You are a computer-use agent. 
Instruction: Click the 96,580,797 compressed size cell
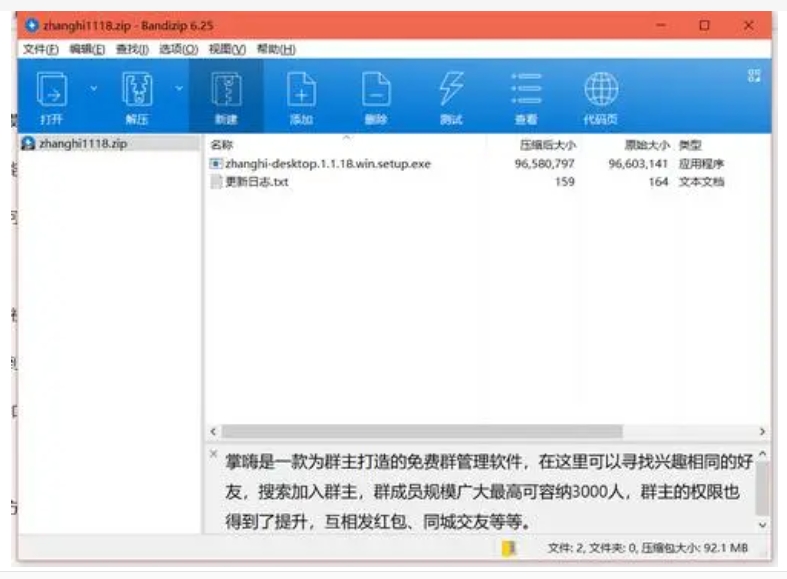tap(545, 164)
